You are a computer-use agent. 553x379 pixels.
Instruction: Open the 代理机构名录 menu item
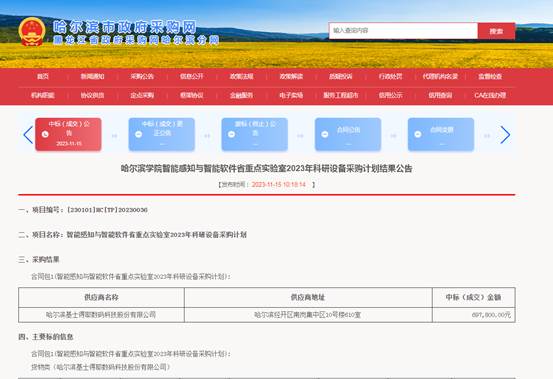[x=440, y=77]
